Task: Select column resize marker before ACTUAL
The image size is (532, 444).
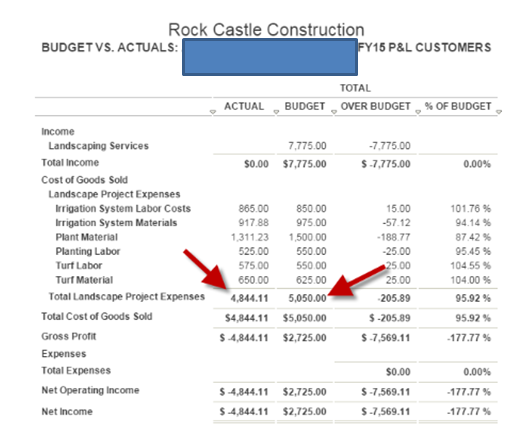Action: [213, 112]
